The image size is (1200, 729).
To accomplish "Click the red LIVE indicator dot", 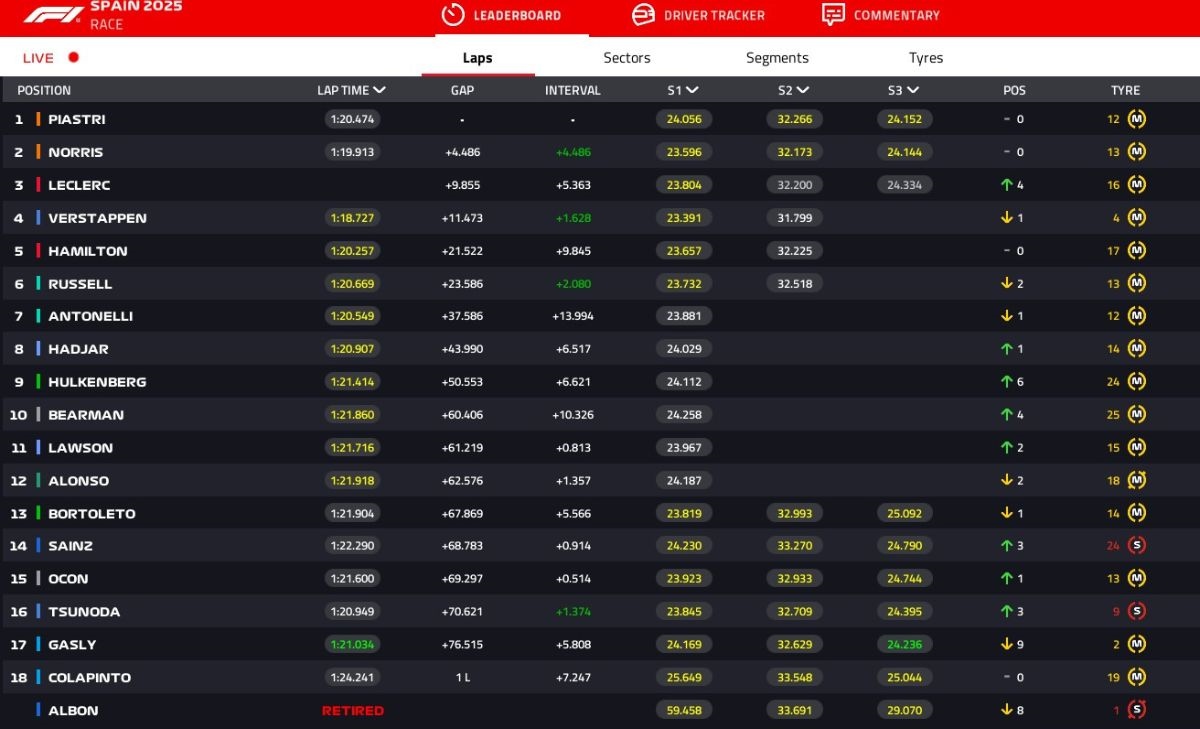I will pos(73,58).
